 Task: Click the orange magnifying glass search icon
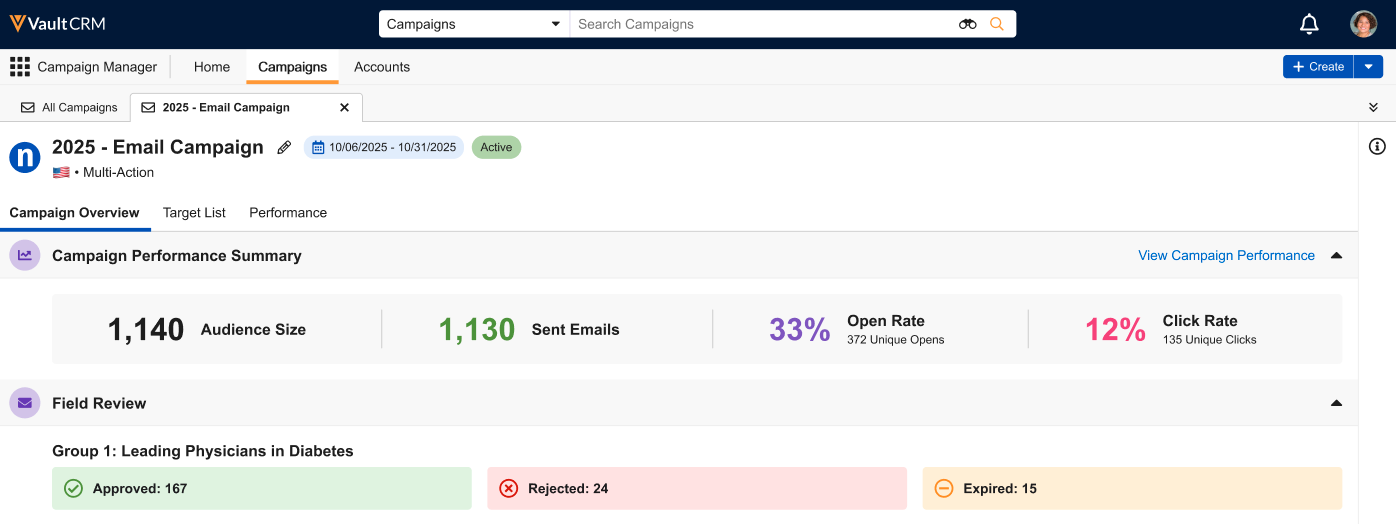pyautogui.click(x=996, y=24)
